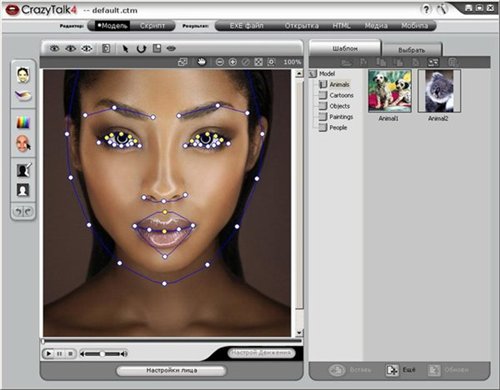Select the Animal1 dalmatians thumbnail

click(390, 91)
